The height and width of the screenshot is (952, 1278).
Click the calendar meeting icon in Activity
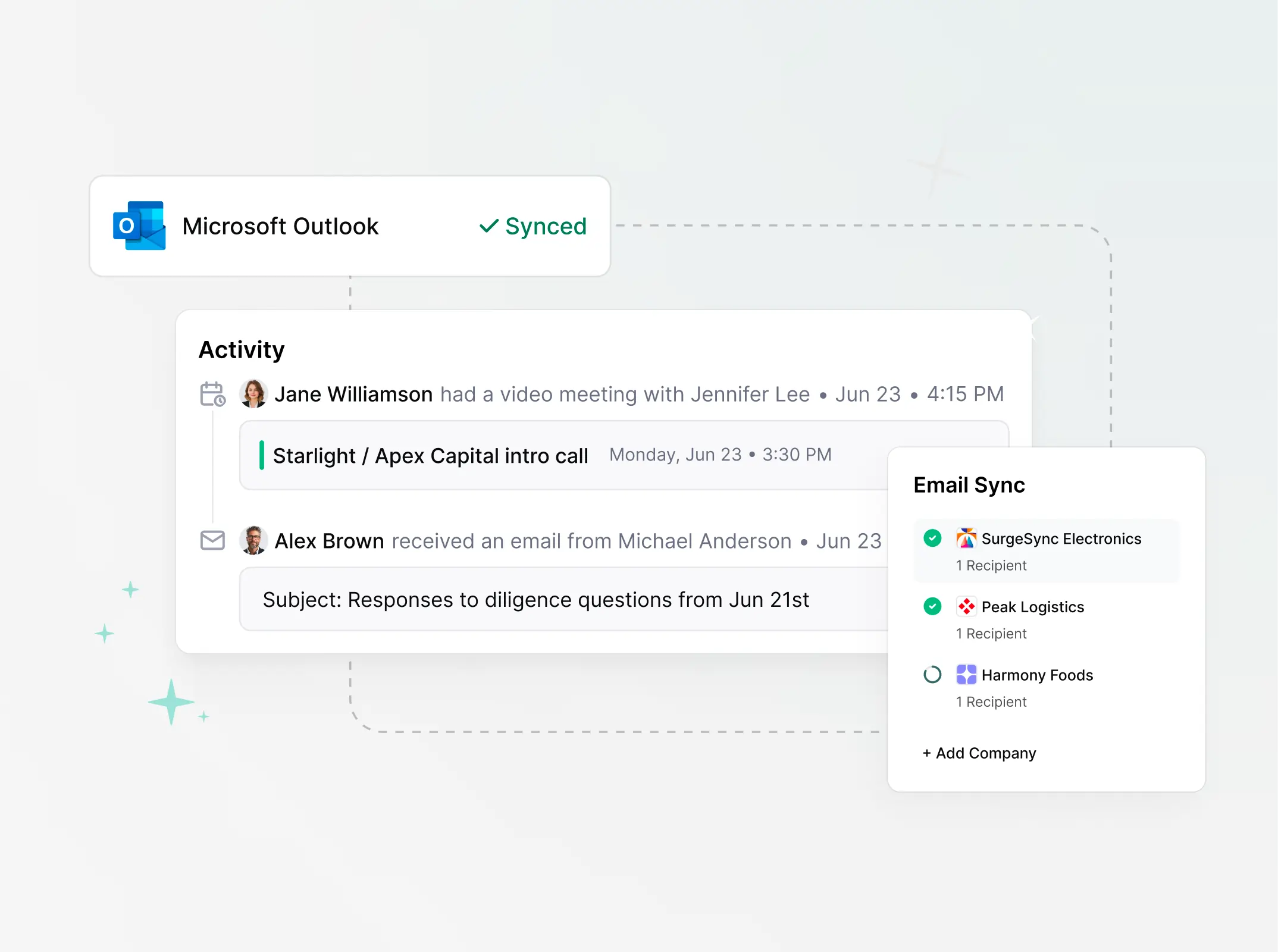click(x=212, y=394)
